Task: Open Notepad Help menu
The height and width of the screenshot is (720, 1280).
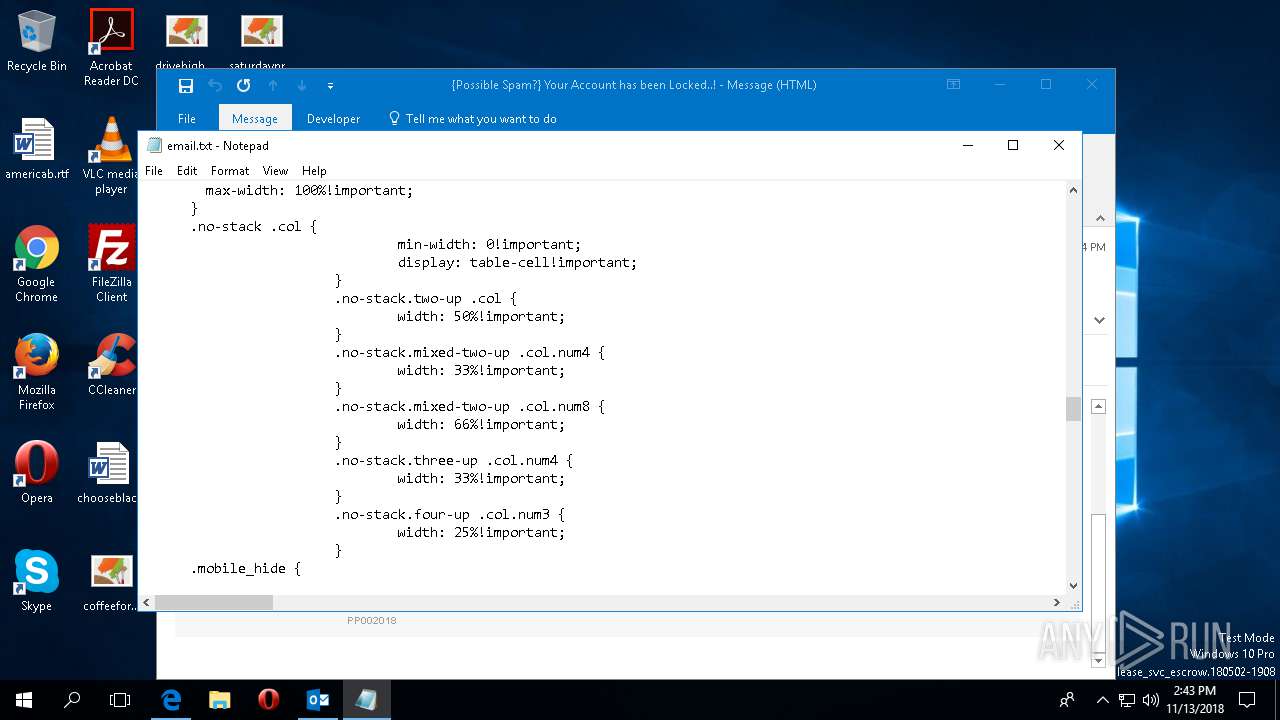Action: point(314,171)
